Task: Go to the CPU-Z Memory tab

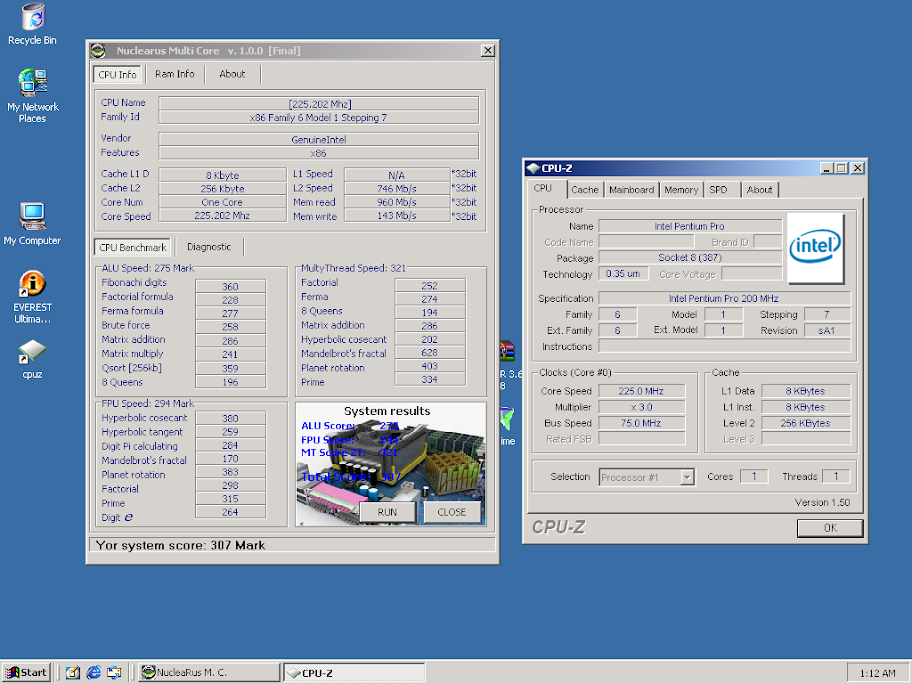Action: point(681,189)
